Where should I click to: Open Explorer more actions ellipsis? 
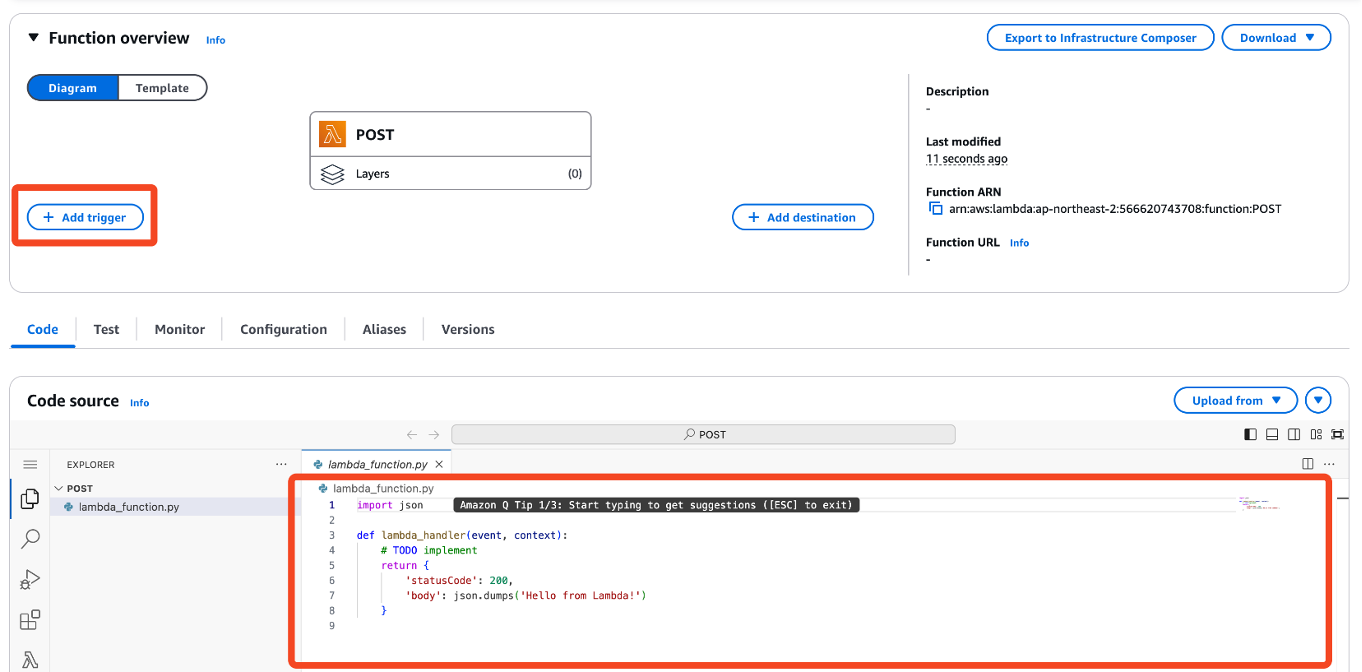[281, 465]
